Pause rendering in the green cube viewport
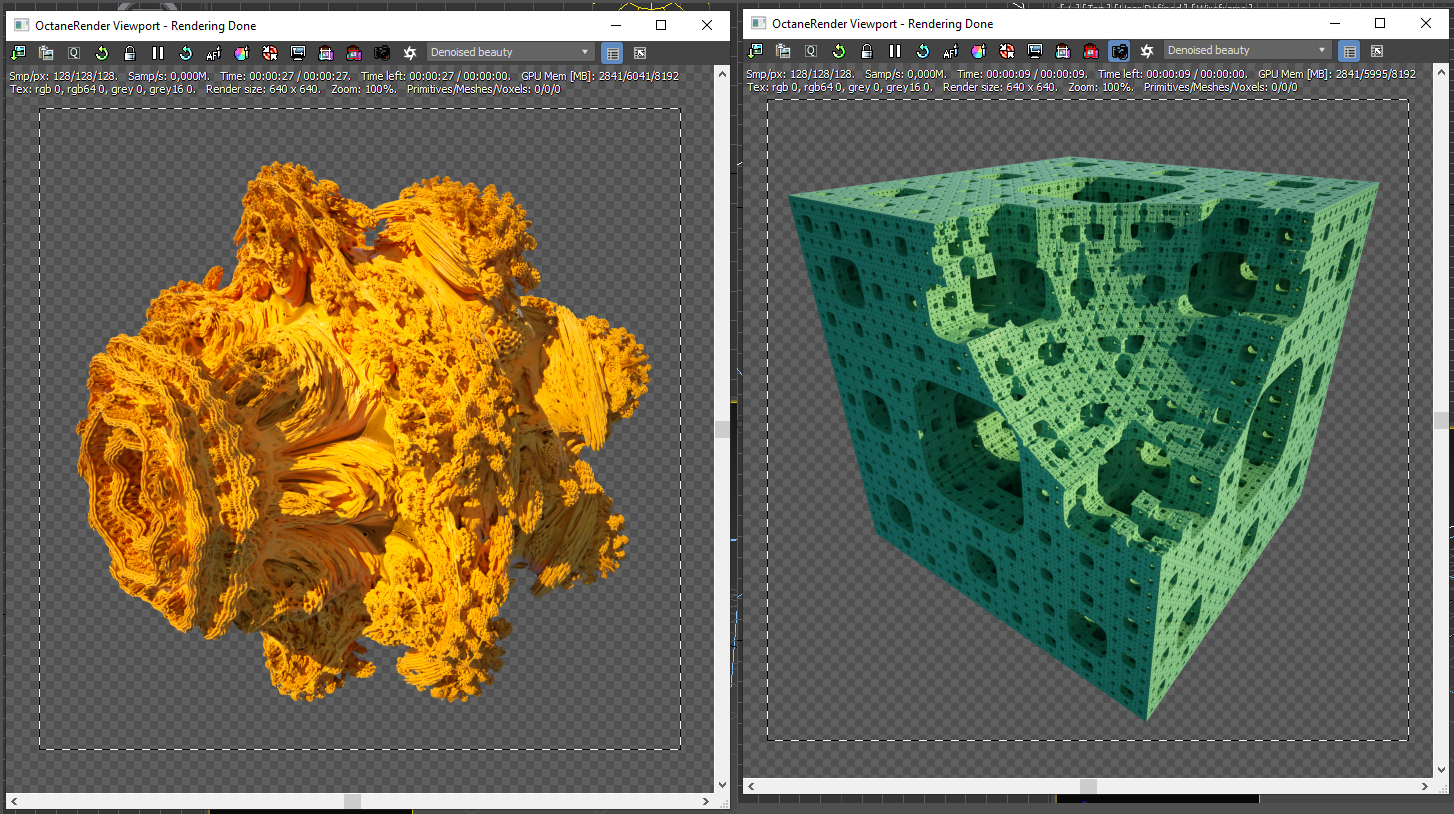The image size is (1454, 814). click(x=895, y=50)
